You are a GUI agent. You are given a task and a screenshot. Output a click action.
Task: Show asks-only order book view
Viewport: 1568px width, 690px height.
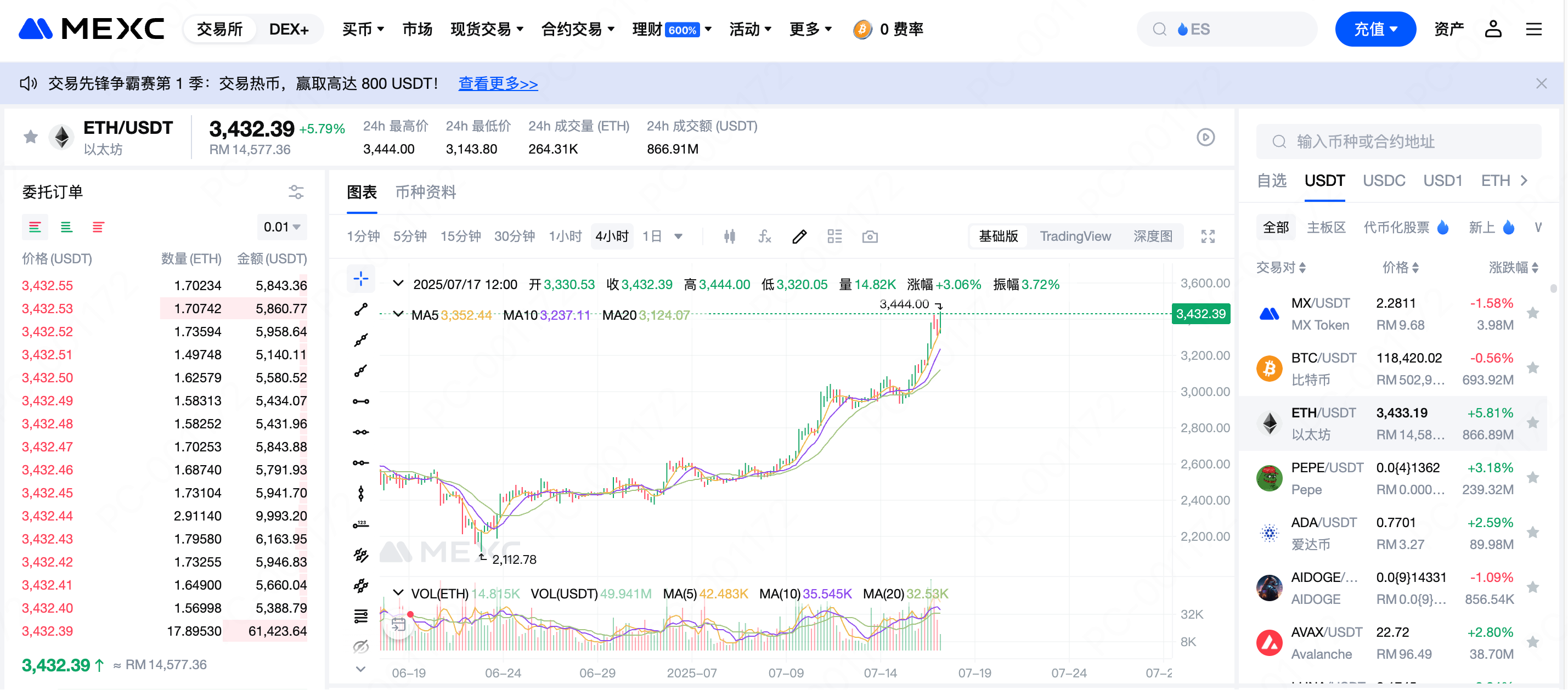(98, 227)
